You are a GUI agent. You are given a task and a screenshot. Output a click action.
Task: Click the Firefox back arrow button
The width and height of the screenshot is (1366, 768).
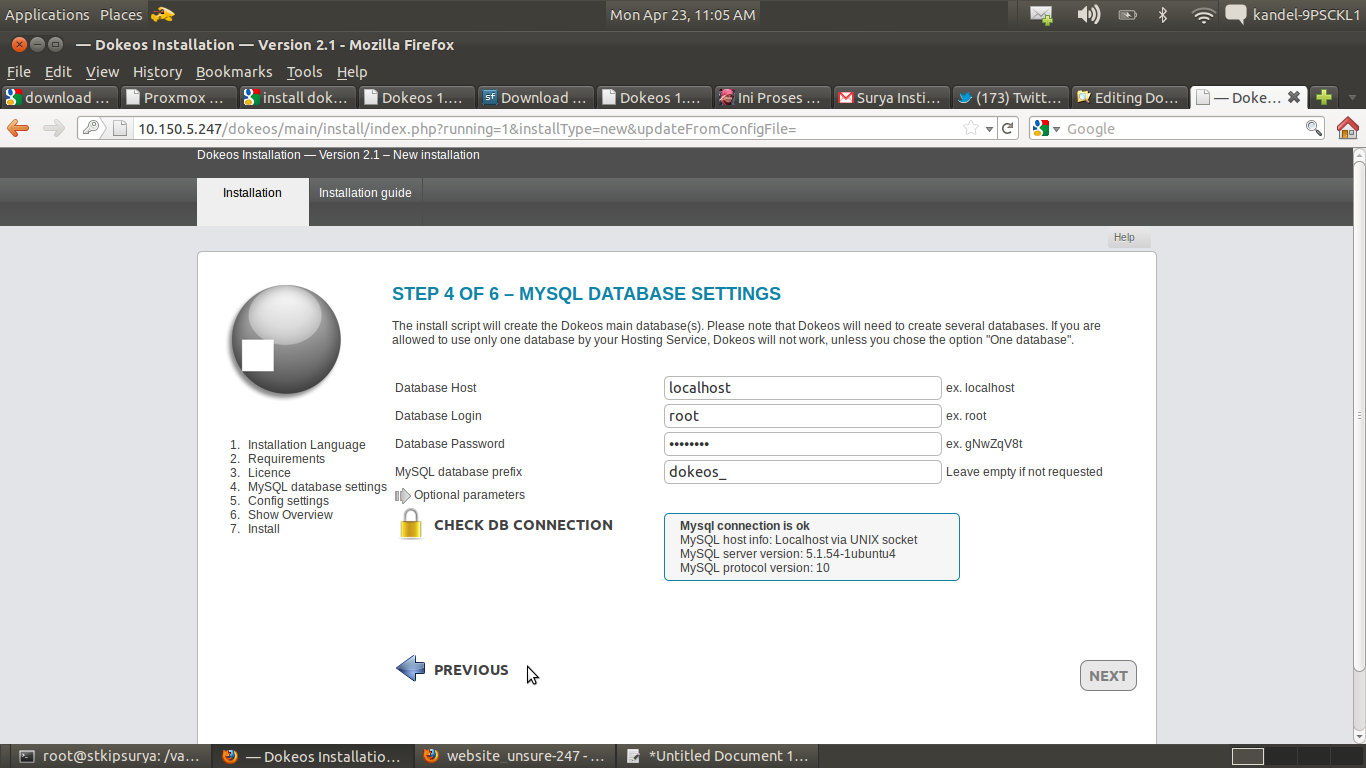[18, 128]
